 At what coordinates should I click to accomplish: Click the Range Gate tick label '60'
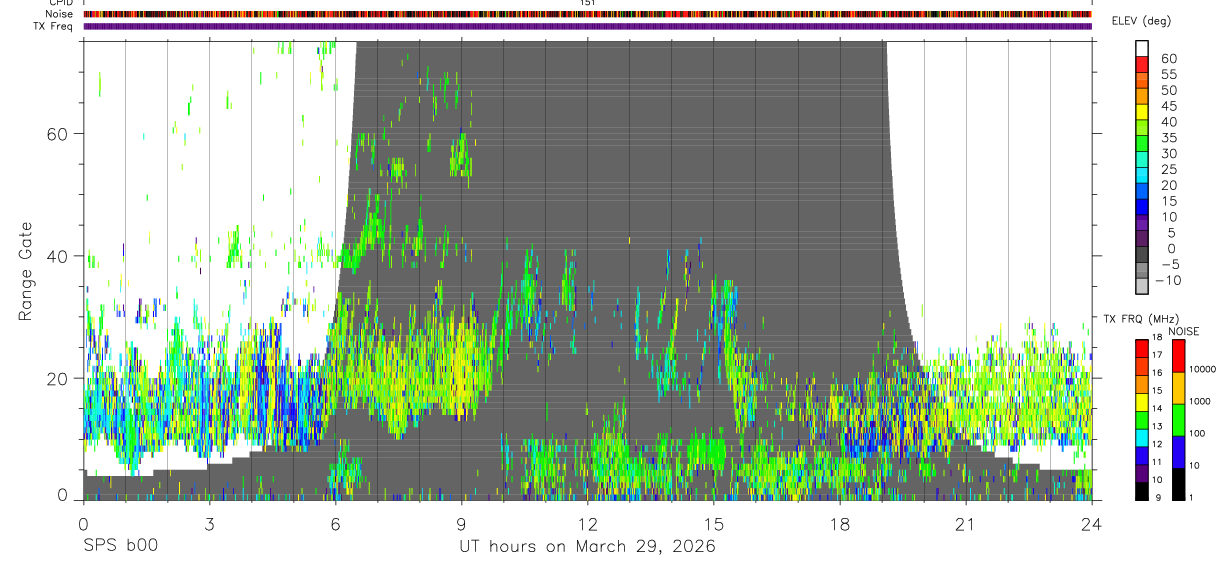(56, 134)
